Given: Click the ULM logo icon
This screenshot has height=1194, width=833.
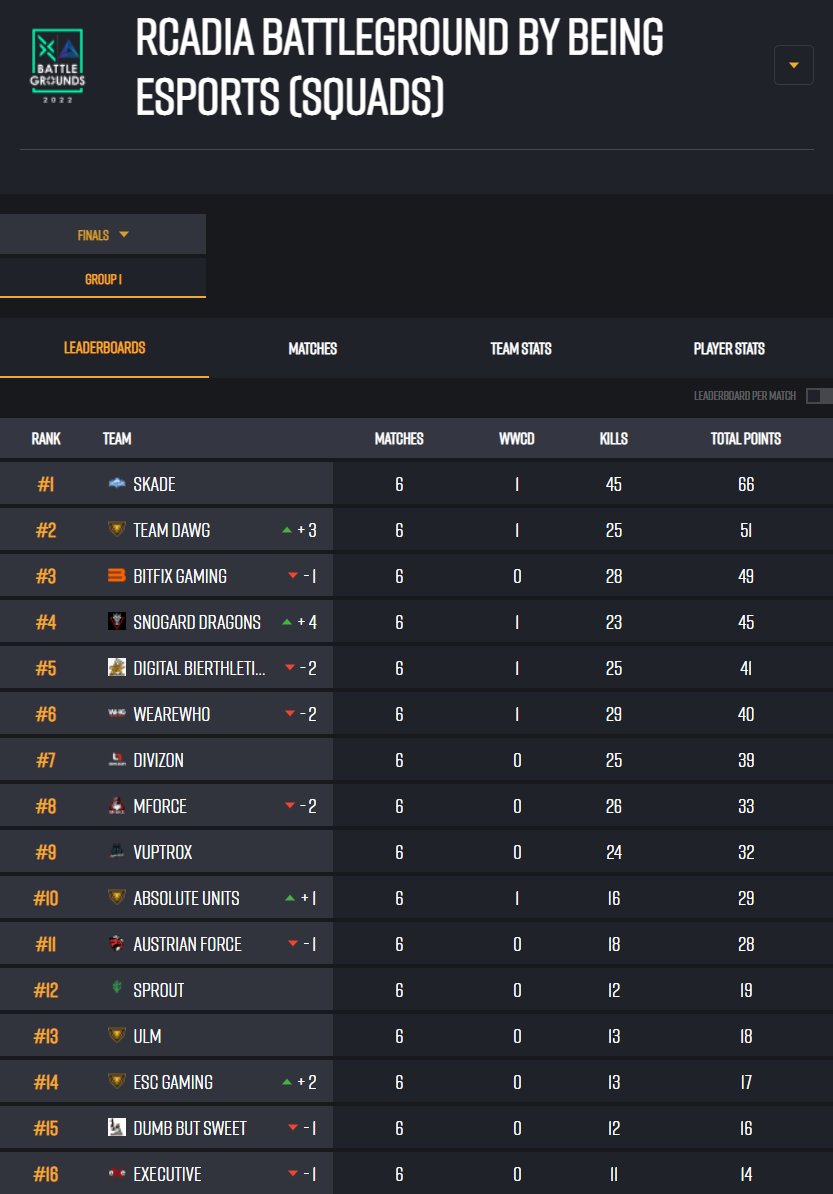Looking at the screenshot, I should (x=116, y=1034).
